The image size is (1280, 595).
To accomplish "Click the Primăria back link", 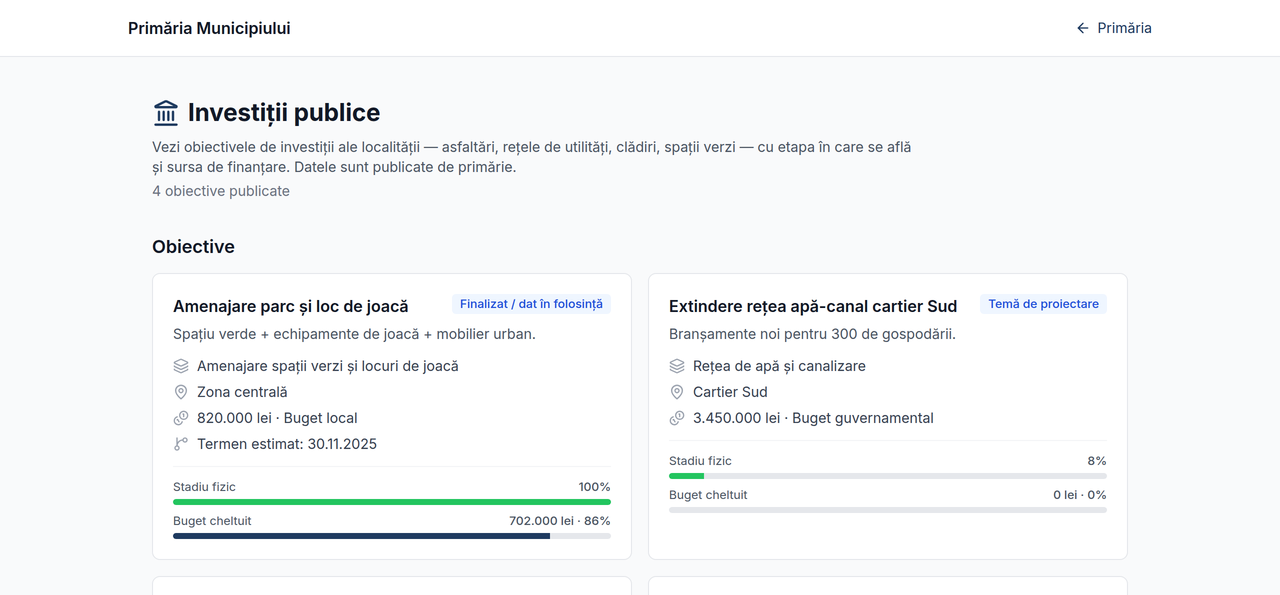I will pyautogui.click(x=1113, y=28).
